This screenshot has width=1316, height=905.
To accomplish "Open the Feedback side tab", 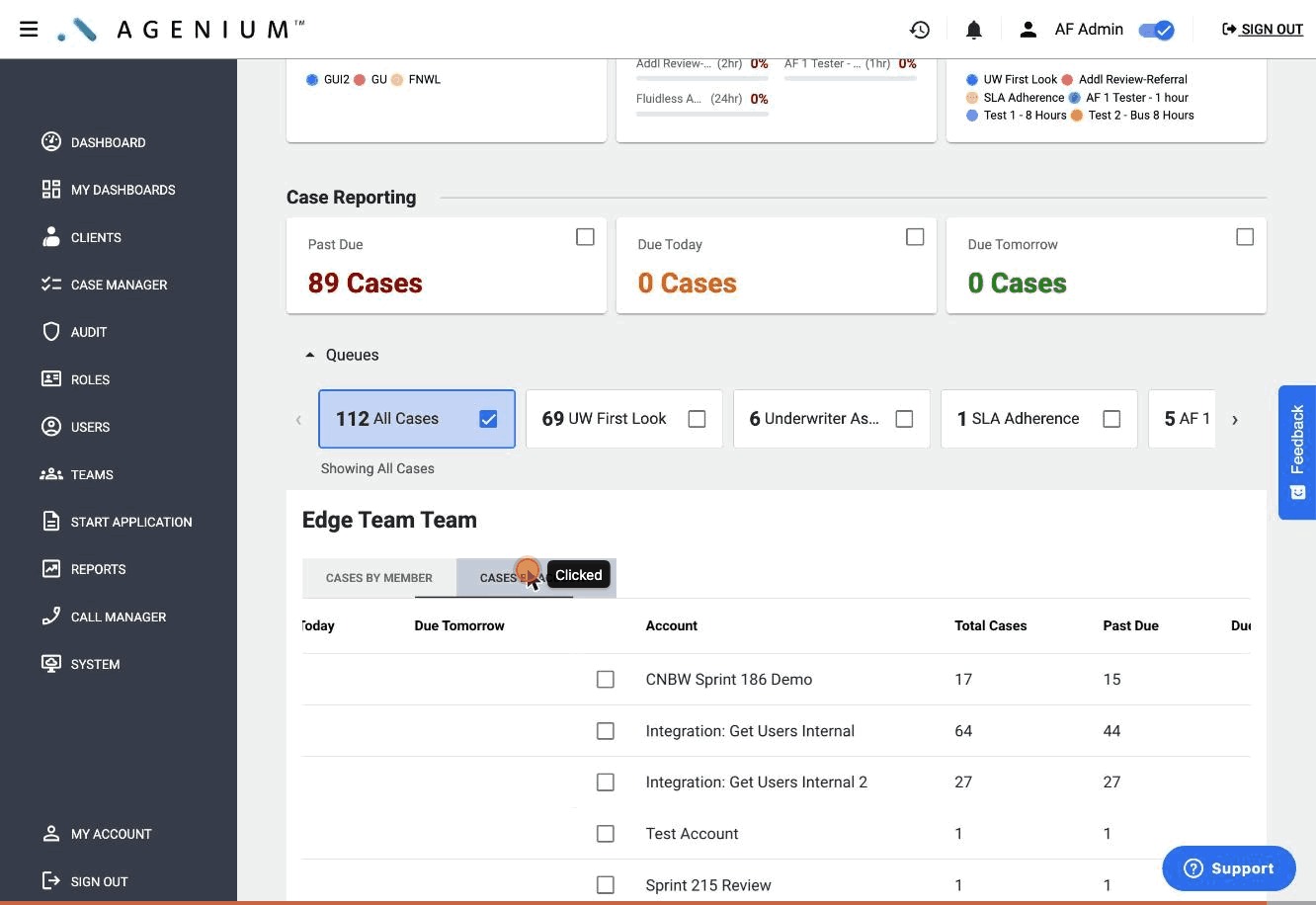I will coord(1297,452).
